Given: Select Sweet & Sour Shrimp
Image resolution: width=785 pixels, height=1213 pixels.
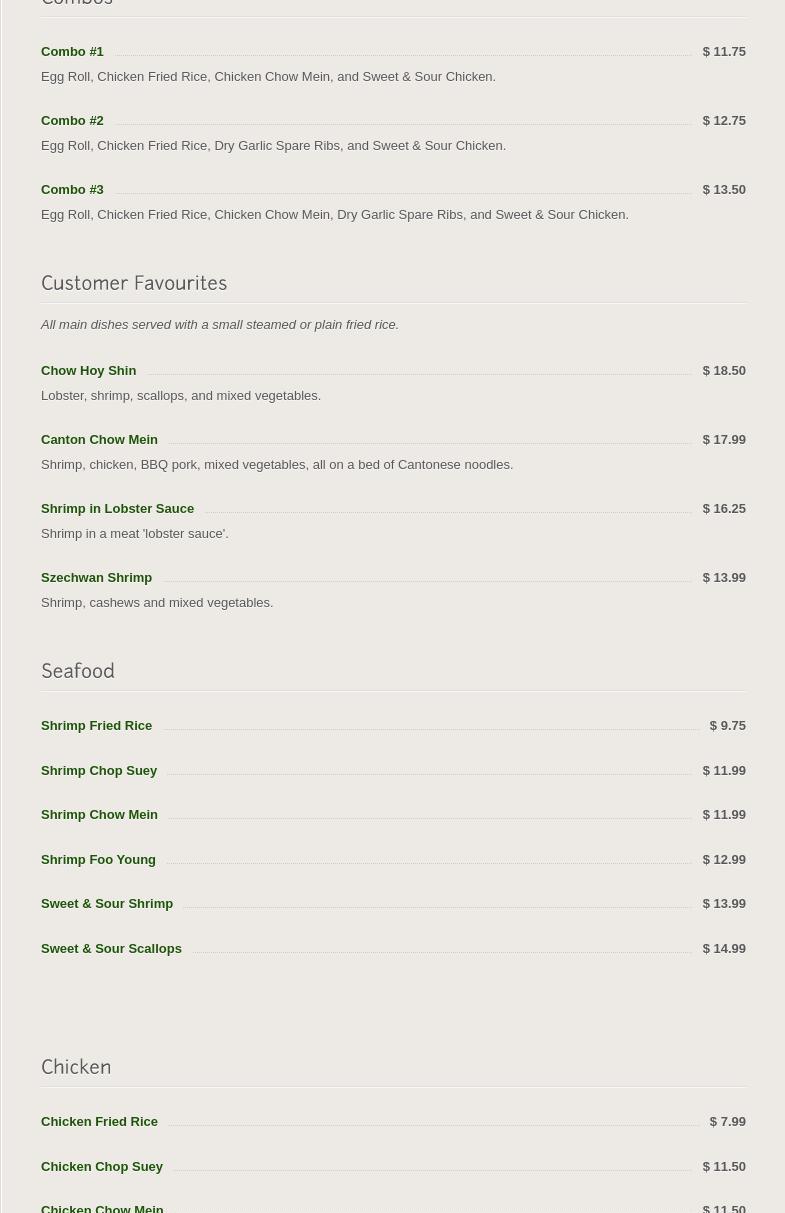Looking at the screenshot, I should pyautogui.click(x=107, y=904).
